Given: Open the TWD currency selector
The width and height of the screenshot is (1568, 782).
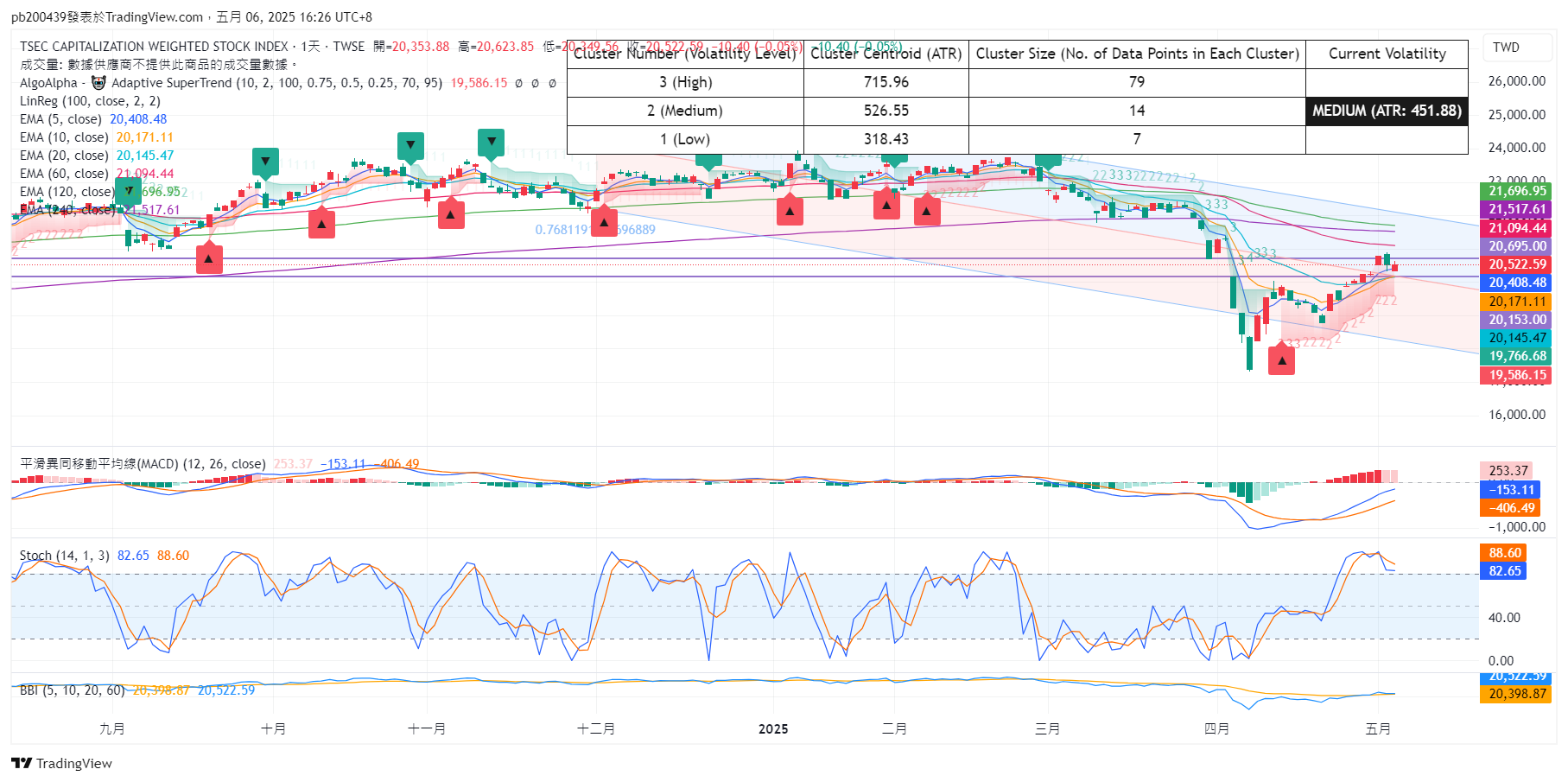Looking at the screenshot, I should (x=1517, y=48).
